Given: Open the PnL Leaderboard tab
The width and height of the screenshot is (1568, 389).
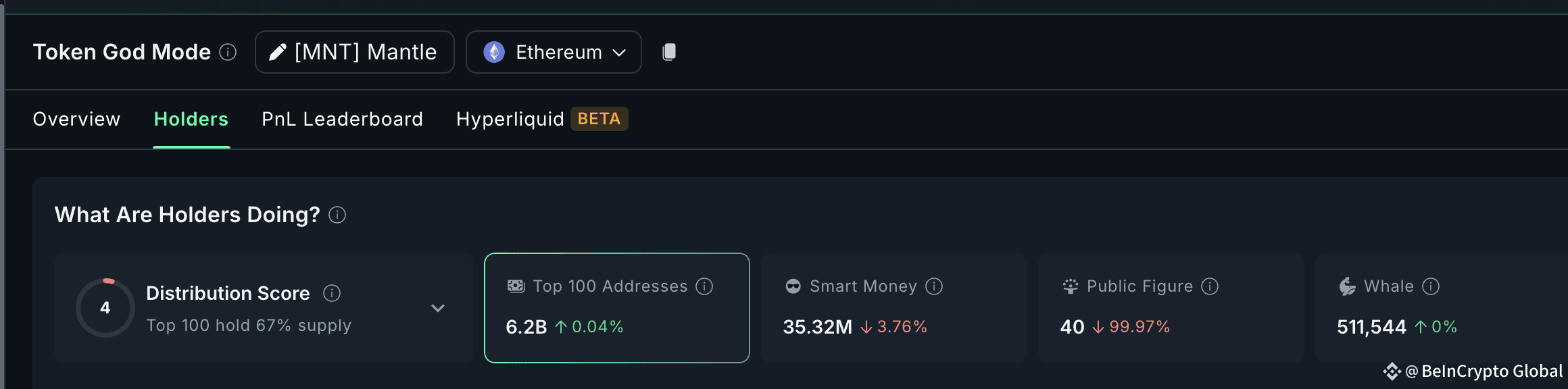Looking at the screenshot, I should 342,119.
